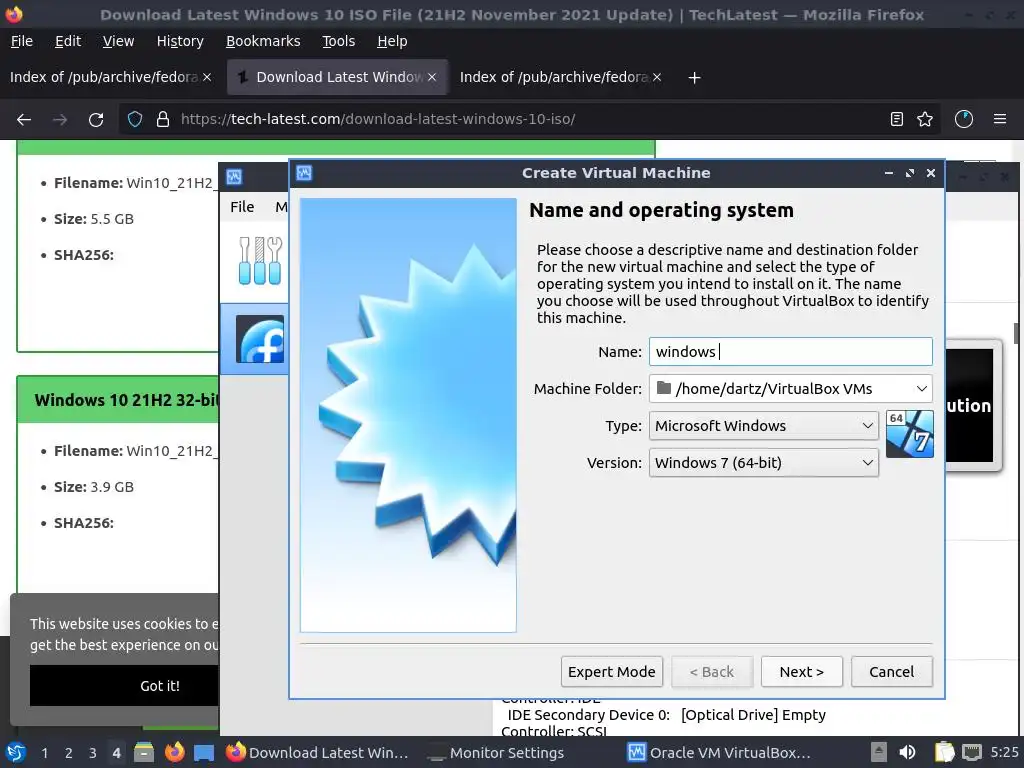Click the Cancel button in the dialog
The width and height of the screenshot is (1024, 768).
pyautogui.click(x=891, y=671)
